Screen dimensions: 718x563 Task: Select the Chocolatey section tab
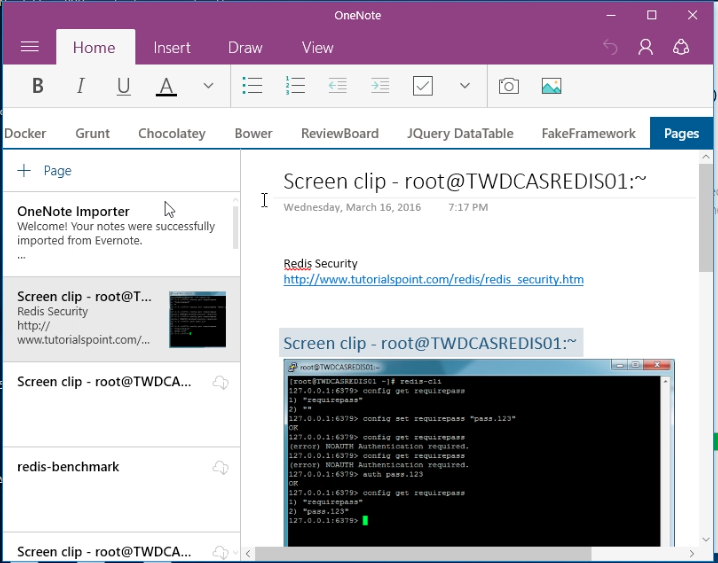click(172, 133)
